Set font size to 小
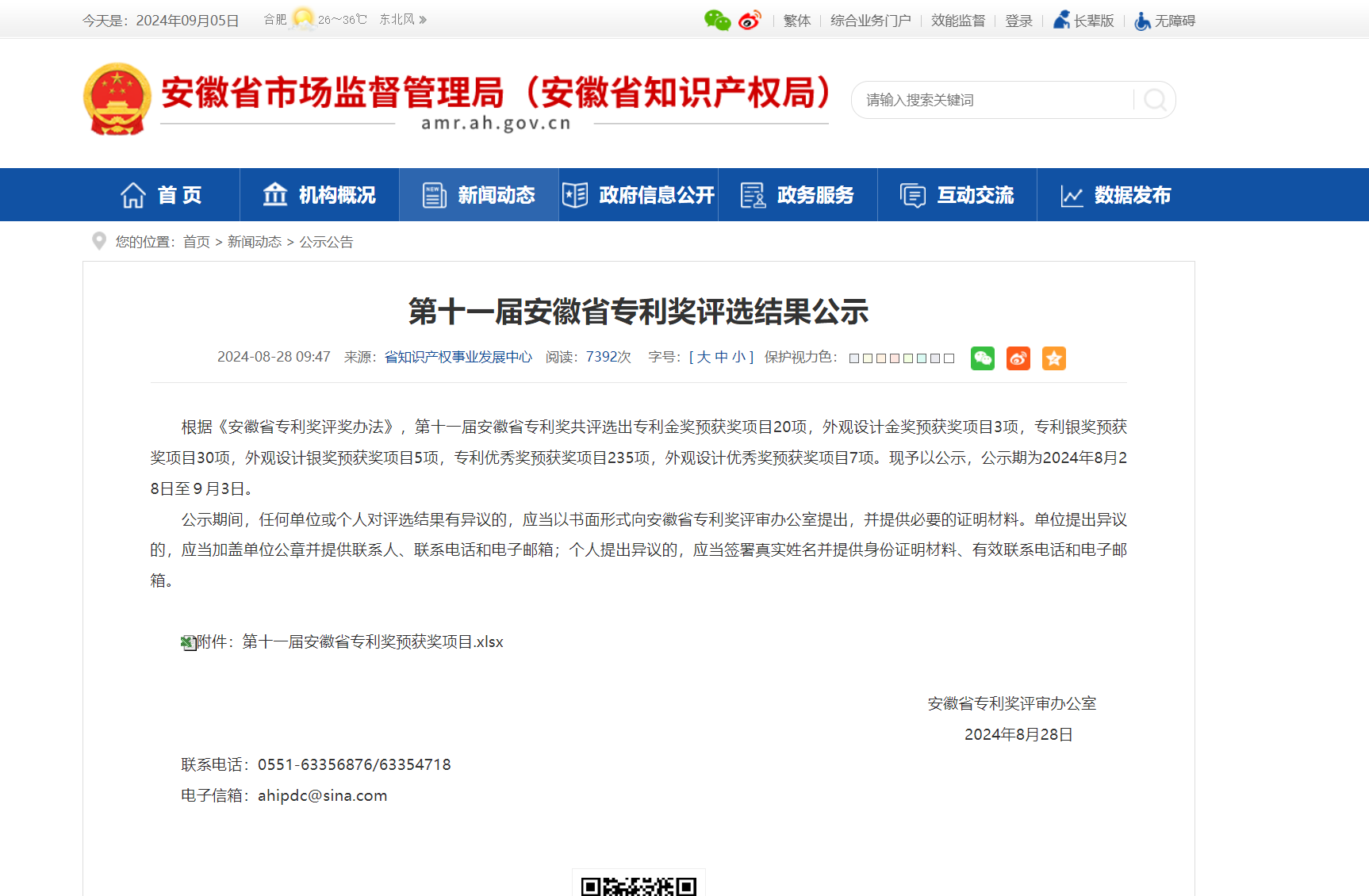Screen dimensions: 1369x896 tap(738, 358)
